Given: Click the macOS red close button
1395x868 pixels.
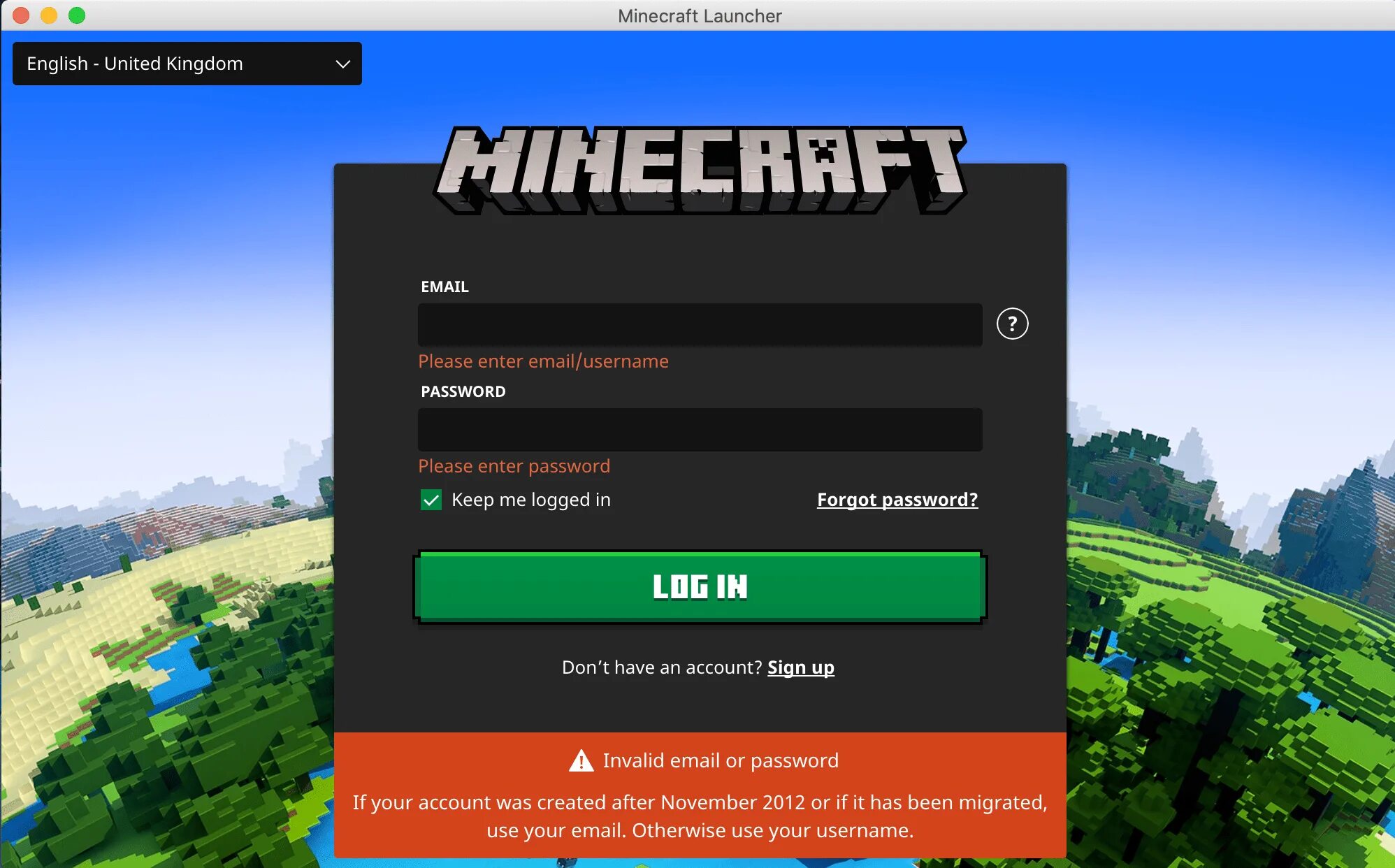Looking at the screenshot, I should click(x=19, y=15).
